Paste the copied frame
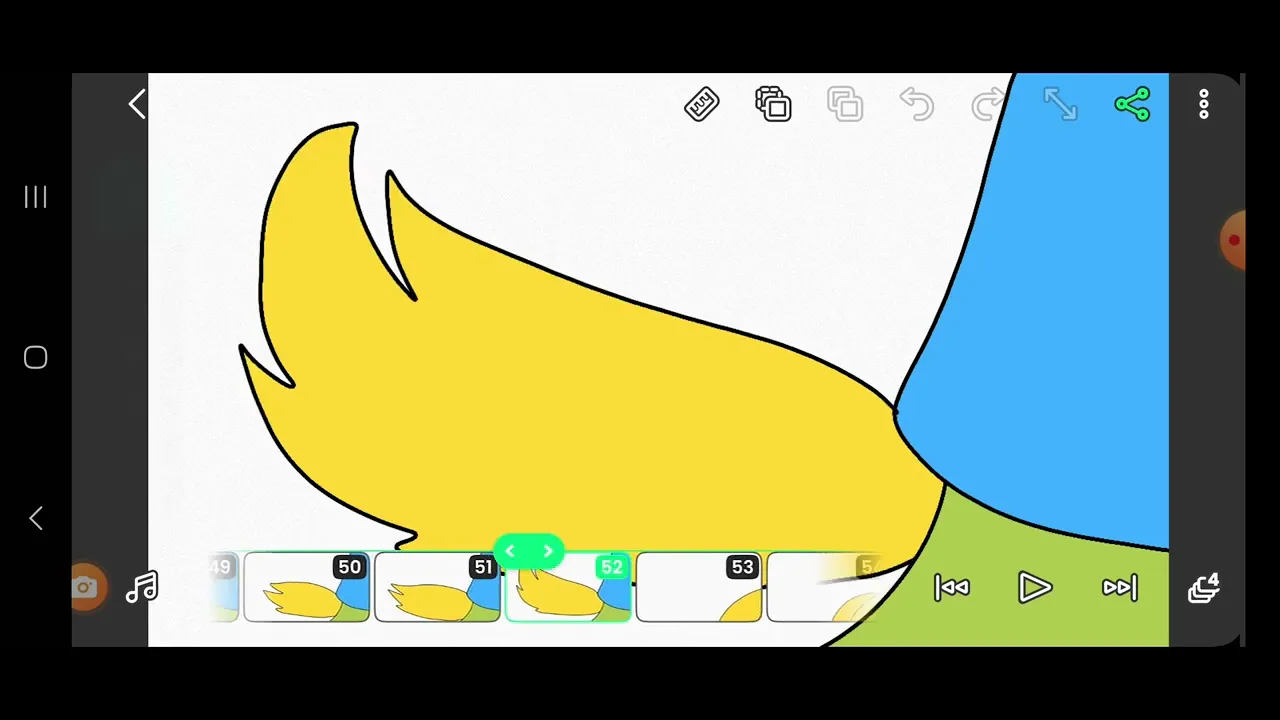This screenshot has height=720, width=1280. [x=846, y=105]
